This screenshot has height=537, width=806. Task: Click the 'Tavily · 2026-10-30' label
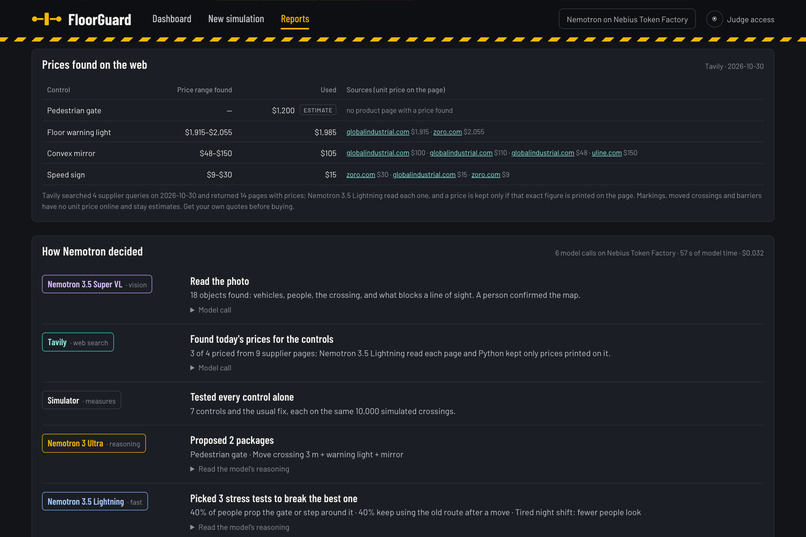(x=734, y=66)
